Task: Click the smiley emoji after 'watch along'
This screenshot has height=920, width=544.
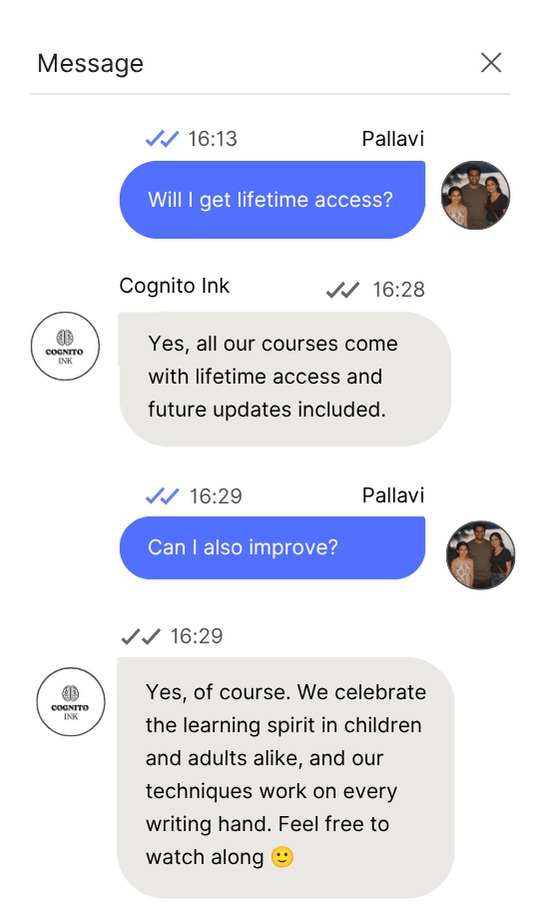Action: coord(282,857)
